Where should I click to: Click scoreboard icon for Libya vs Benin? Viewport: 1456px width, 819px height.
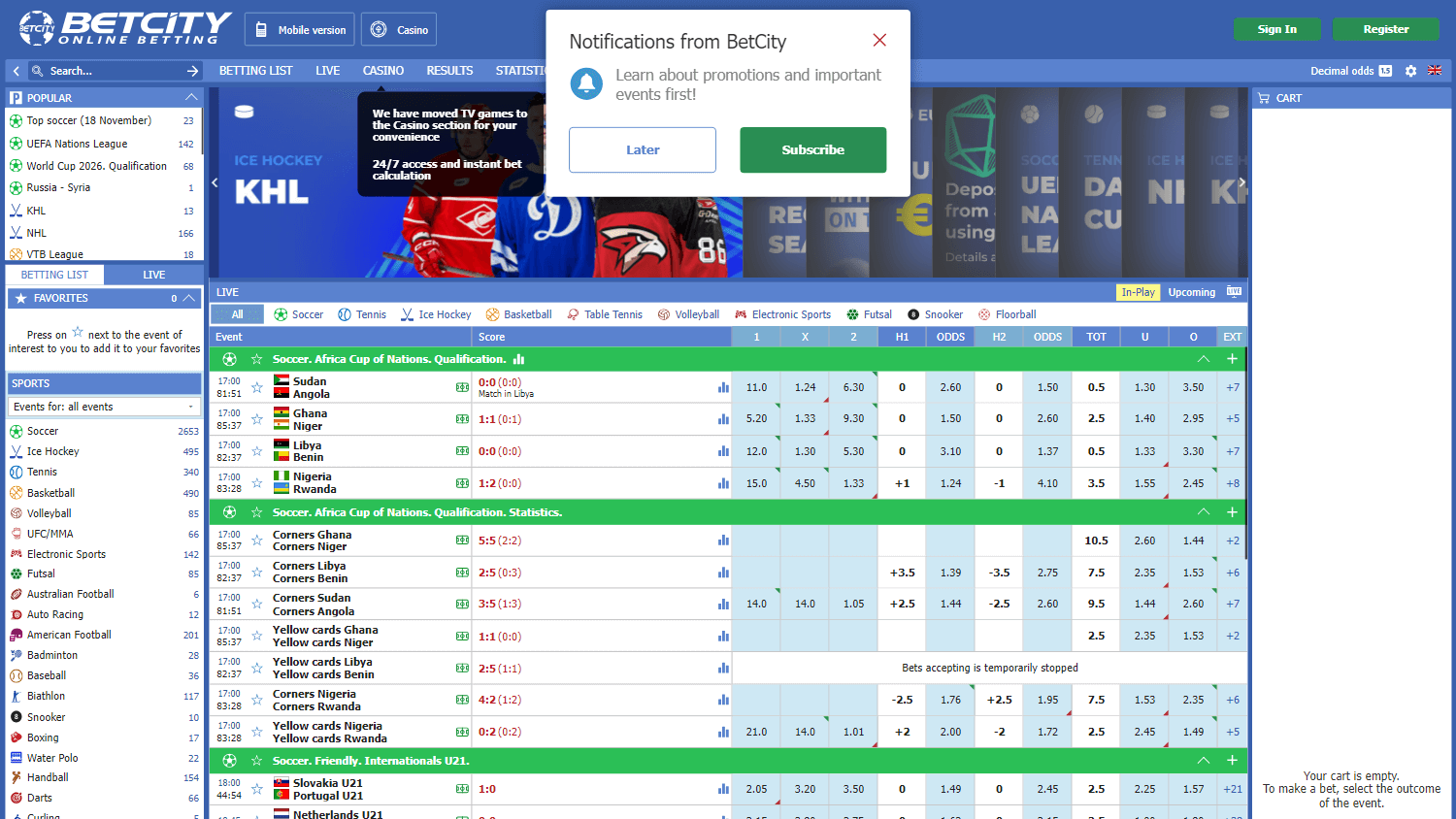pyautogui.click(x=462, y=451)
